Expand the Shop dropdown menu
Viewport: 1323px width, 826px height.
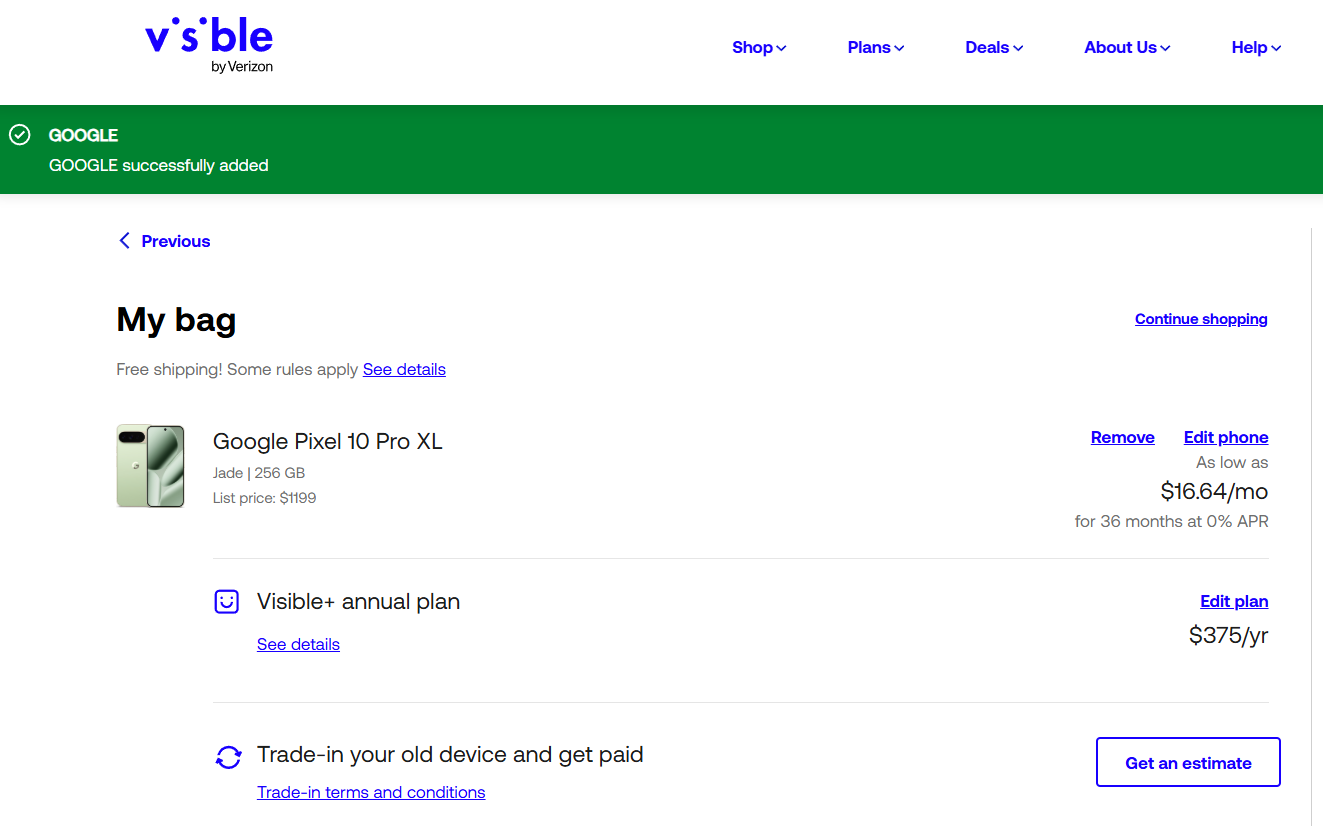pos(759,47)
